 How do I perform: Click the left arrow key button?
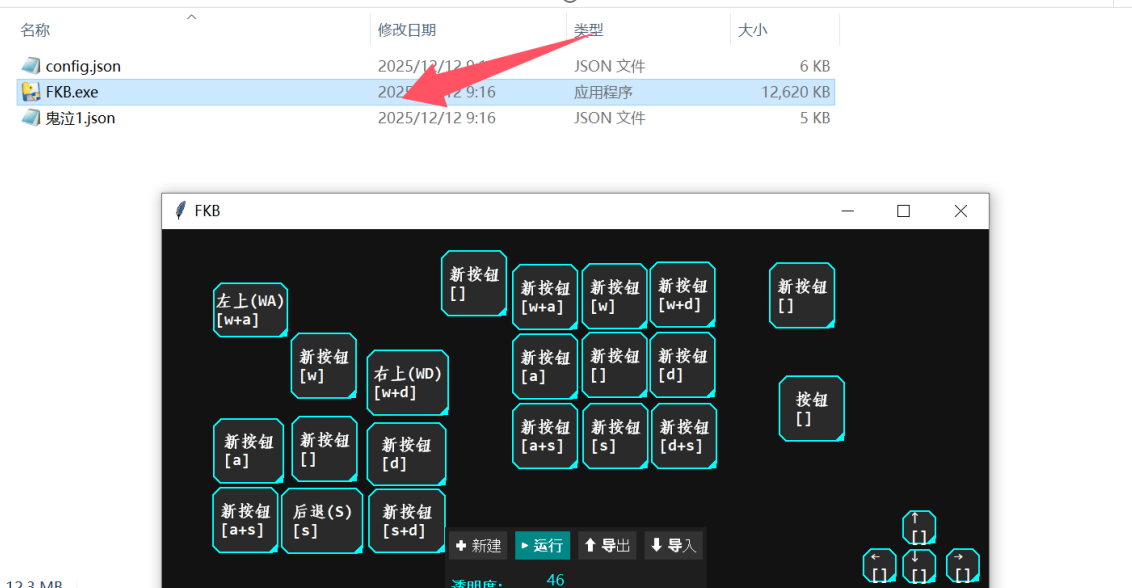point(879,566)
